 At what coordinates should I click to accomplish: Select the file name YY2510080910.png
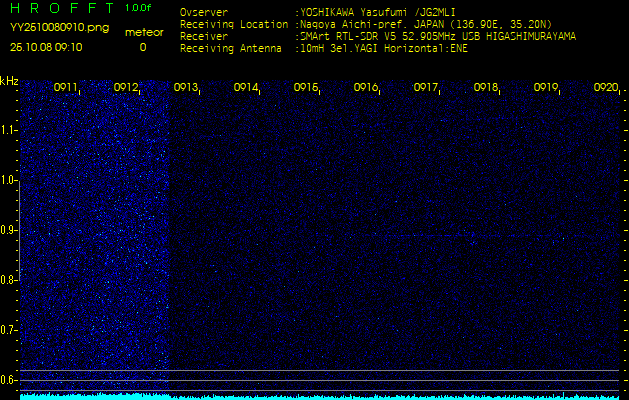pyautogui.click(x=59, y=28)
